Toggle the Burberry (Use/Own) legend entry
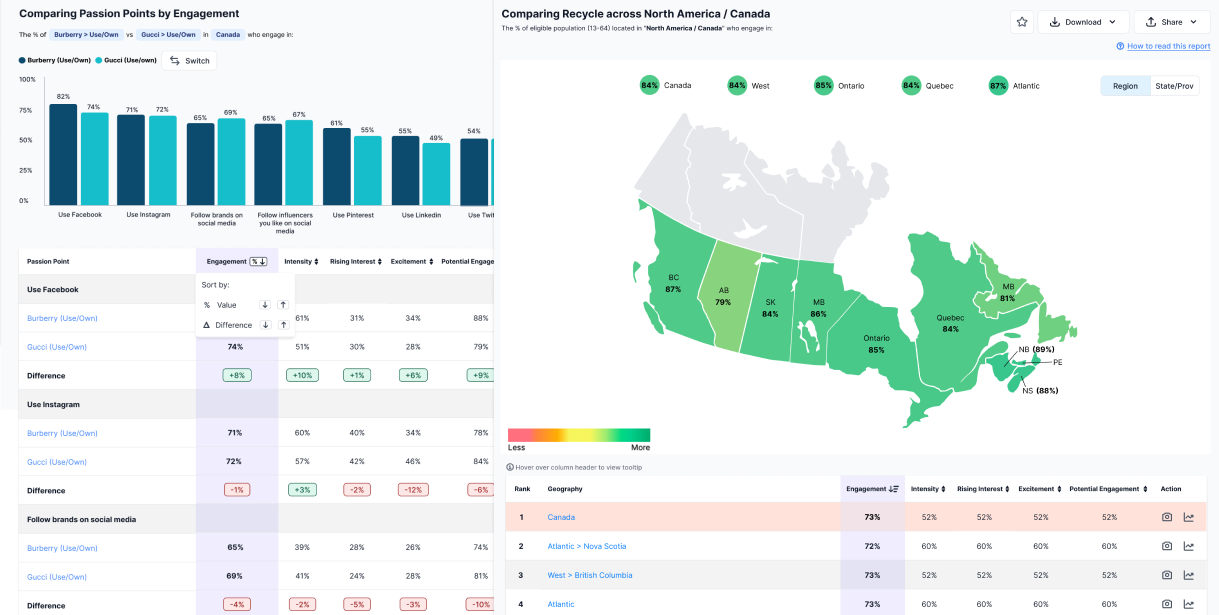The width and height of the screenshot is (1219, 615). tap(54, 60)
